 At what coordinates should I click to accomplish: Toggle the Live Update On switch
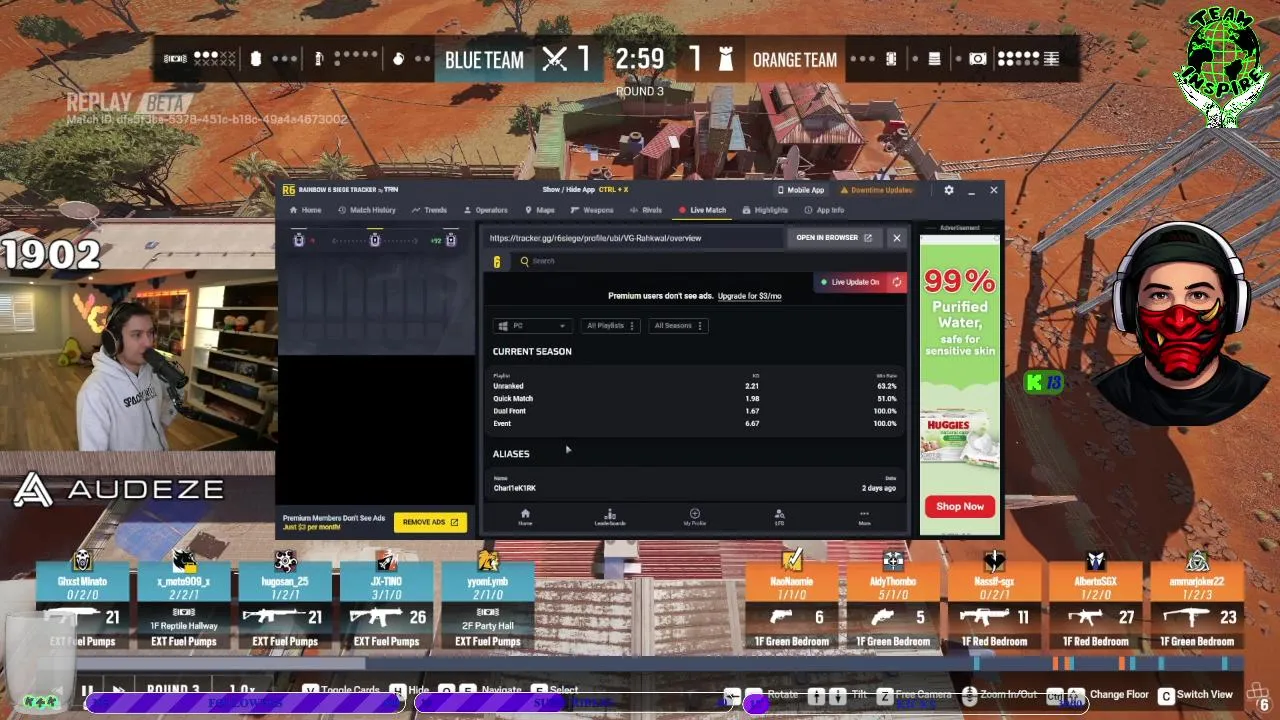850,282
